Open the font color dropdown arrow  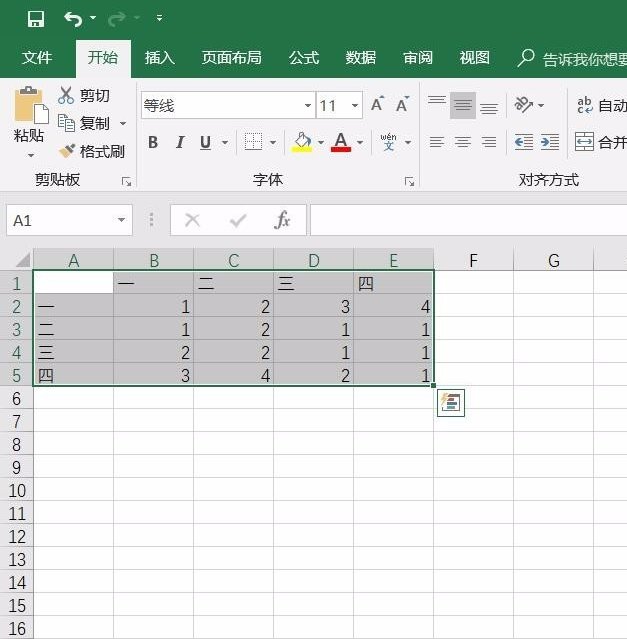coord(360,143)
